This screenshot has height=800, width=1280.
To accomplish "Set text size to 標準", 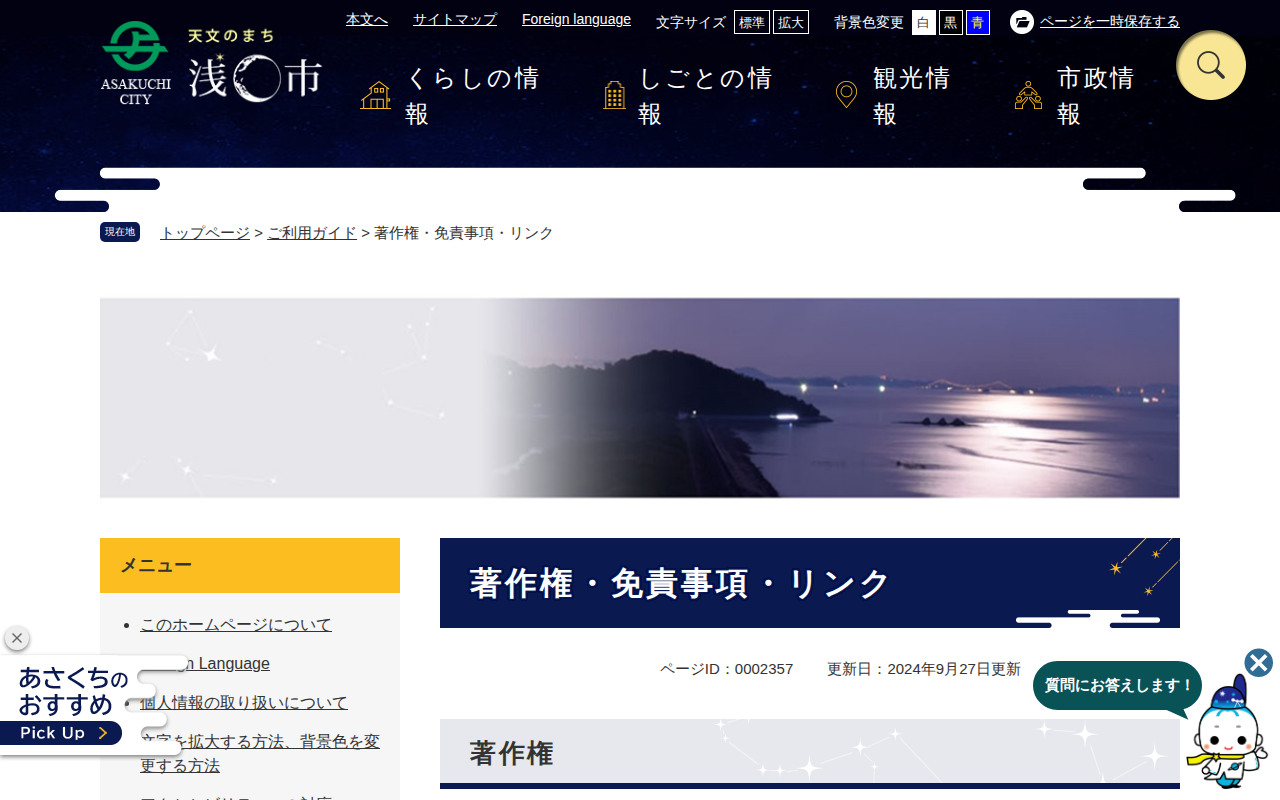I will pyautogui.click(x=752, y=22).
